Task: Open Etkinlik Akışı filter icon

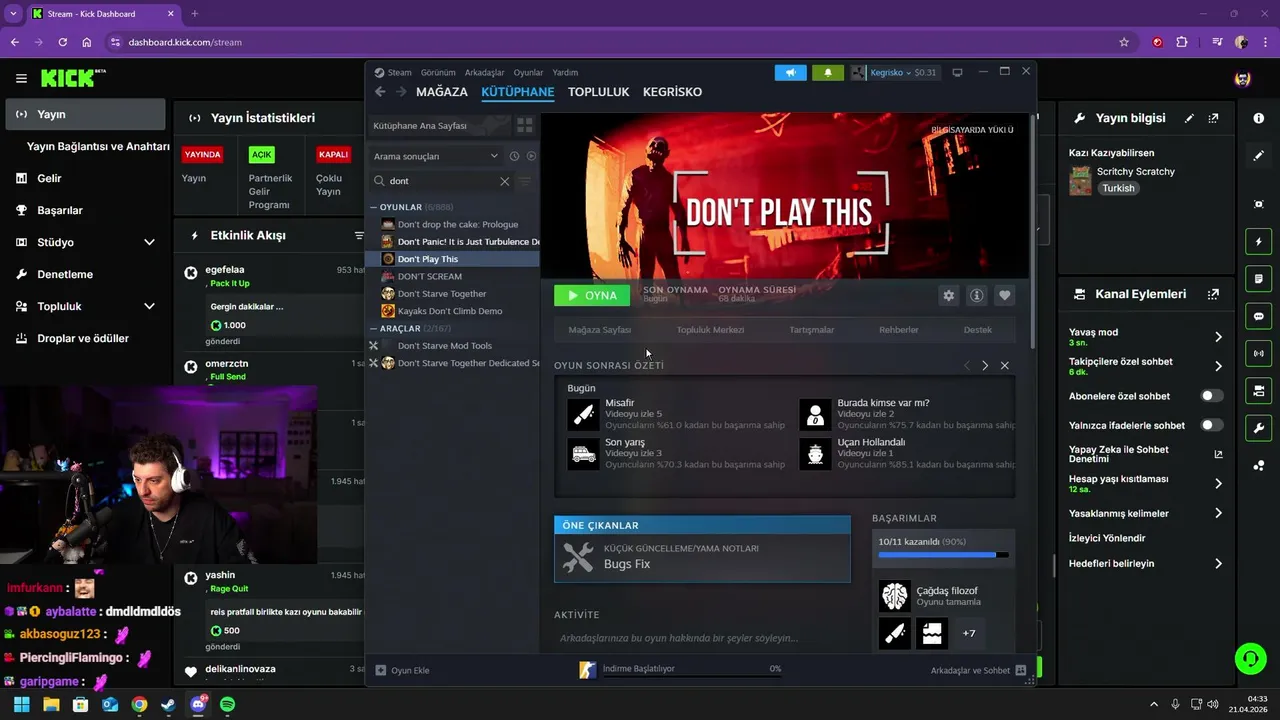Action: pyautogui.click(x=359, y=236)
